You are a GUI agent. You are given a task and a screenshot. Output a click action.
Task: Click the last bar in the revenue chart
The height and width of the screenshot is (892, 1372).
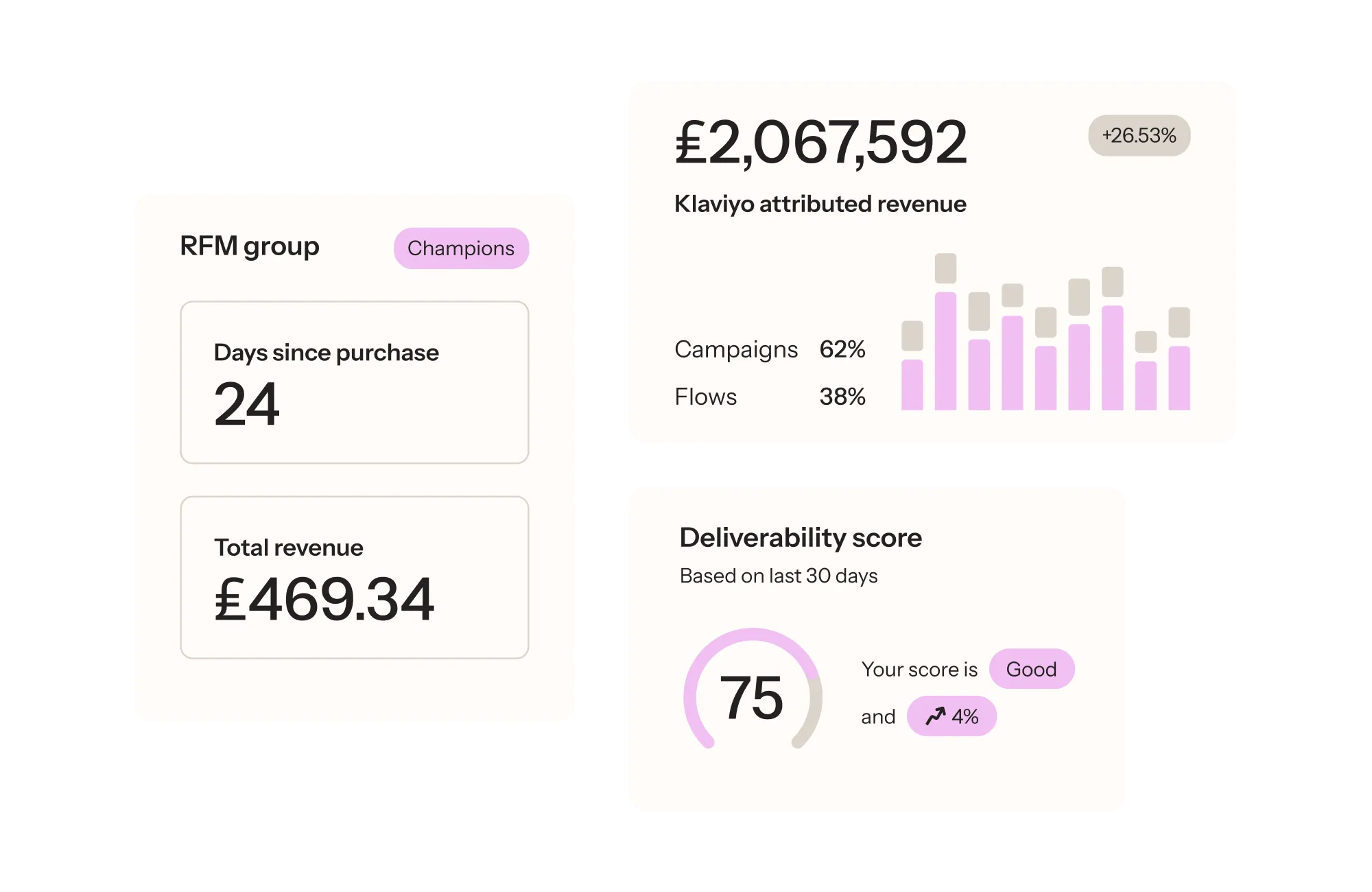[x=1179, y=371]
